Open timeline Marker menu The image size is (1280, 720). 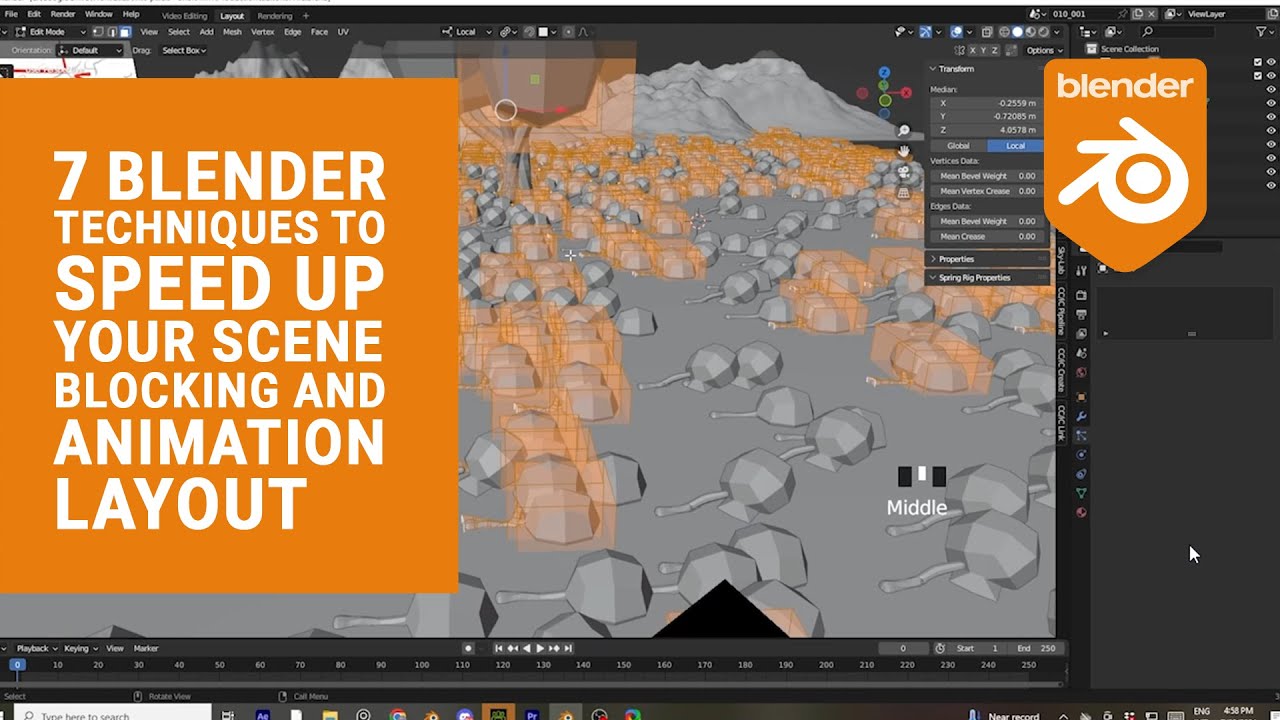click(146, 648)
